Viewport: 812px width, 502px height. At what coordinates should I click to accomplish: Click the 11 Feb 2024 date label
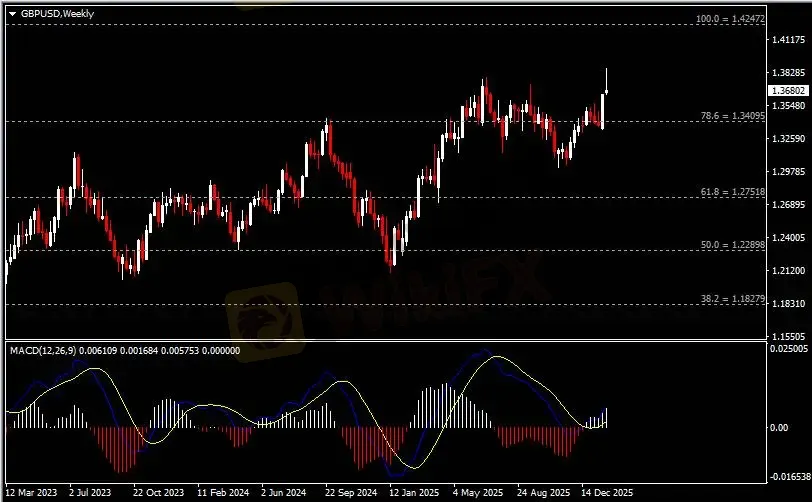[x=223, y=492]
